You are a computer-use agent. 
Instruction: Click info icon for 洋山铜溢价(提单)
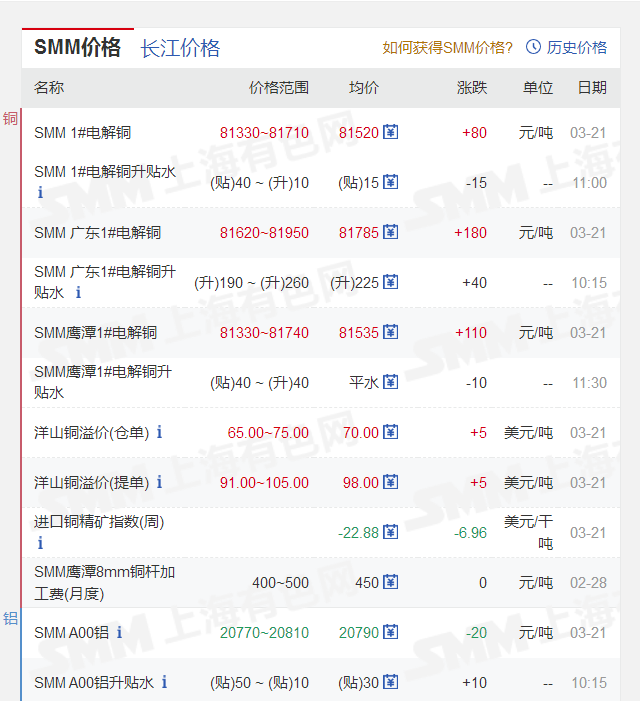click(x=159, y=482)
